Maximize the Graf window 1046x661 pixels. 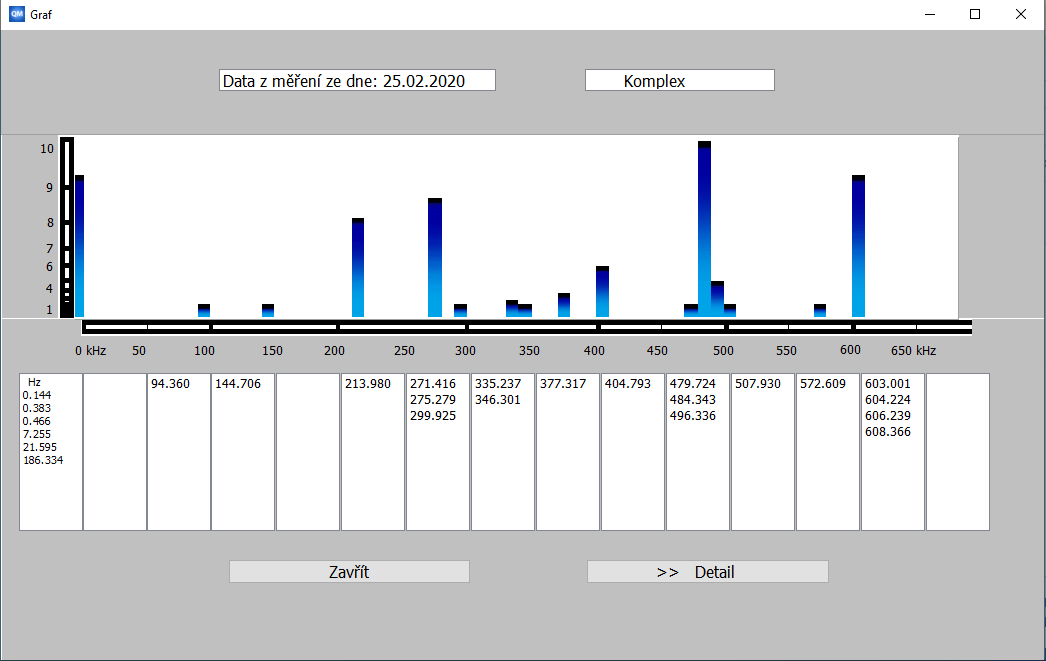click(975, 14)
